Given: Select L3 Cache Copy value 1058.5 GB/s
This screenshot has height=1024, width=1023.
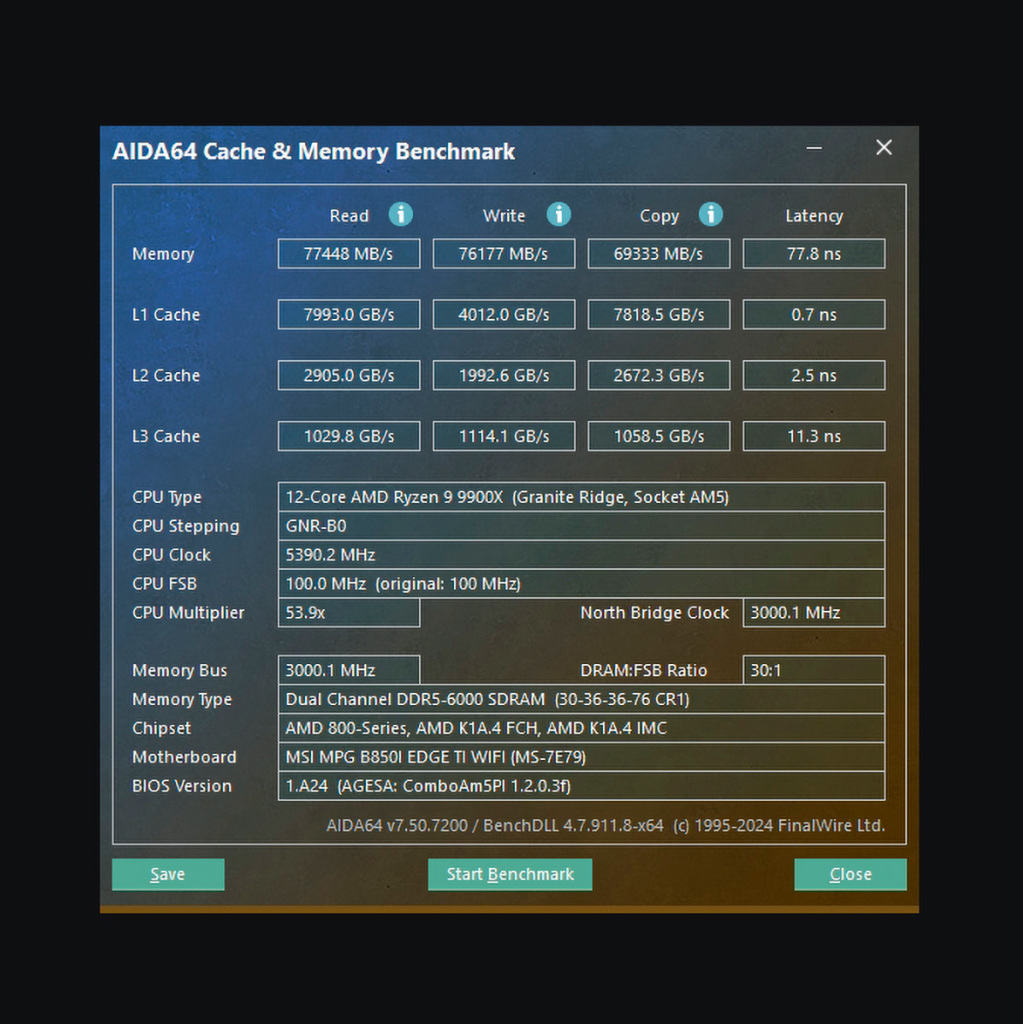Looking at the screenshot, I should [x=658, y=436].
